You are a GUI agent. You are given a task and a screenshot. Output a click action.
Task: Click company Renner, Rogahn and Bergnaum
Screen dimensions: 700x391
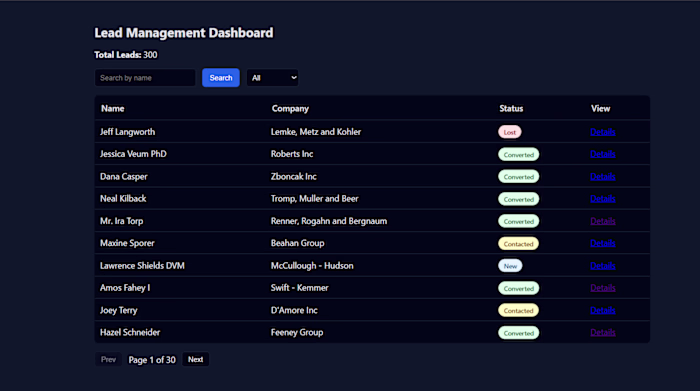tap(329, 221)
